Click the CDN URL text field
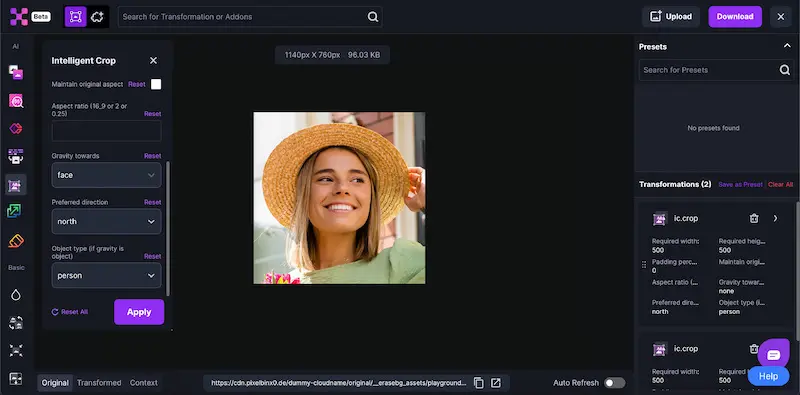 339,383
